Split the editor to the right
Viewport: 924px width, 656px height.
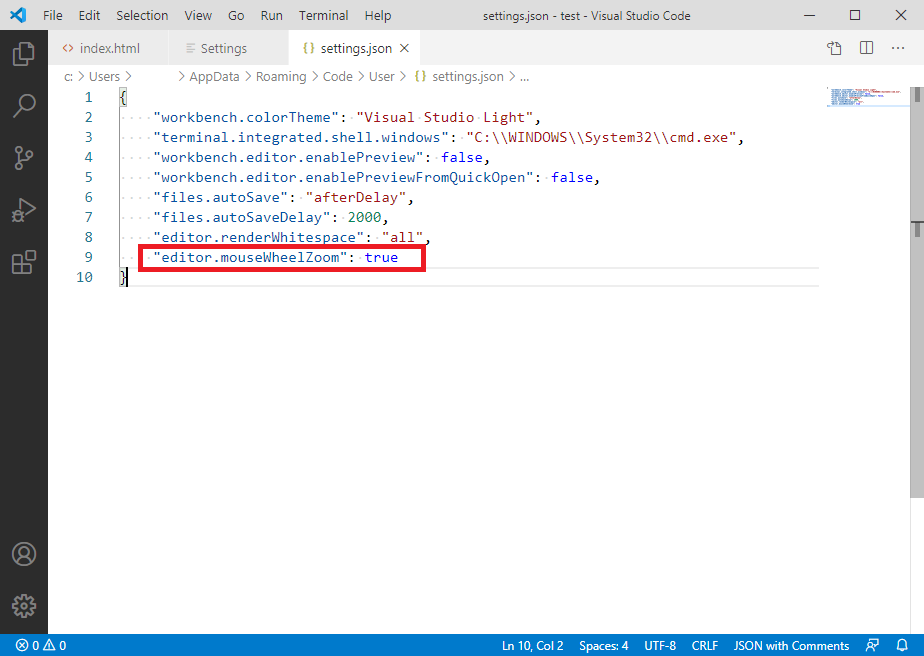[866, 48]
